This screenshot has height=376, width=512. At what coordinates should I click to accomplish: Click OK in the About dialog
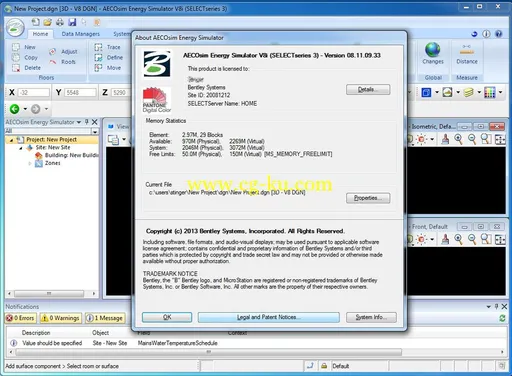(x=167, y=317)
